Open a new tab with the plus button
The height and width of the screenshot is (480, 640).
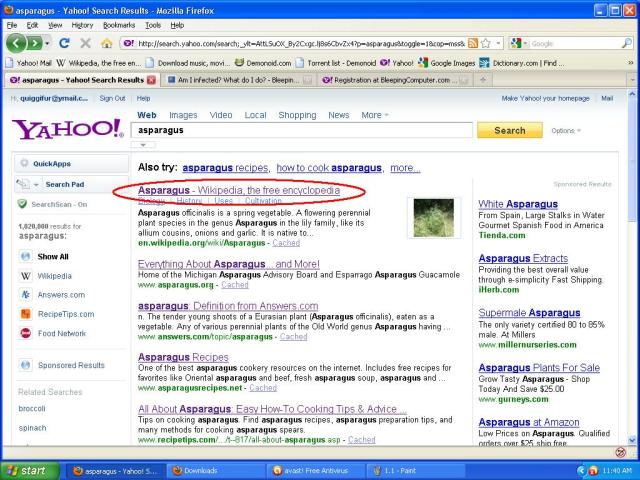coord(483,80)
